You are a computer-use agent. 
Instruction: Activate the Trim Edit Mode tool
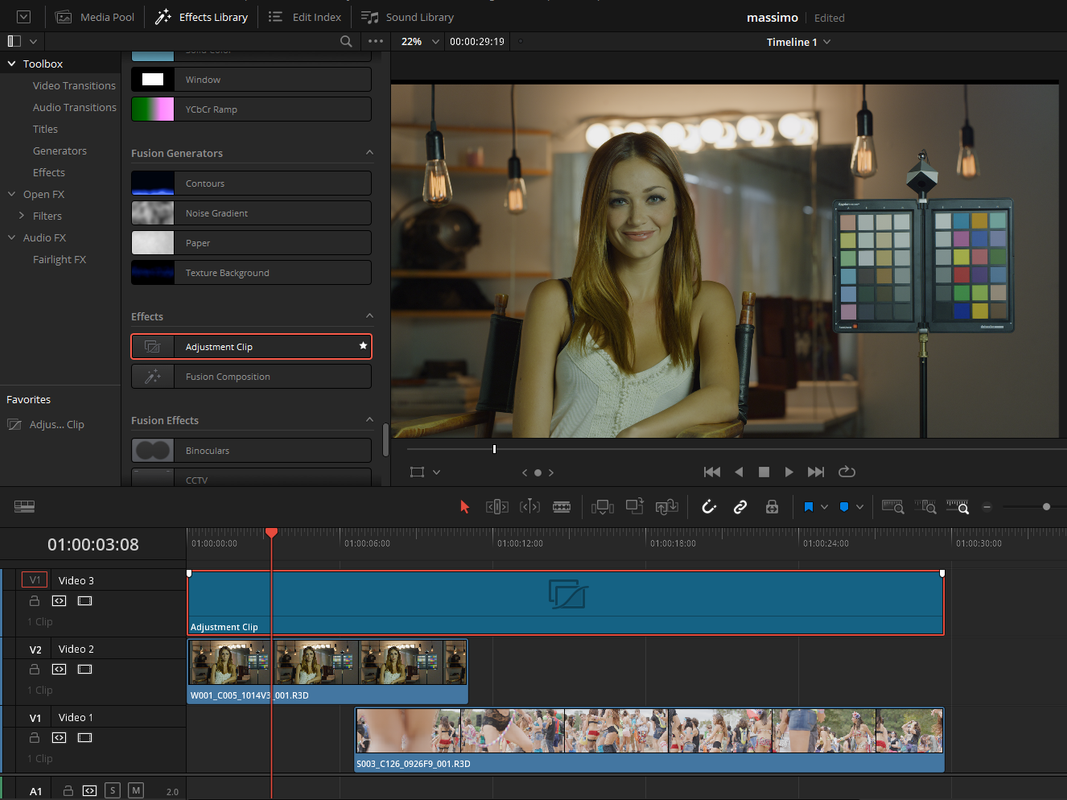tap(497, 507)
